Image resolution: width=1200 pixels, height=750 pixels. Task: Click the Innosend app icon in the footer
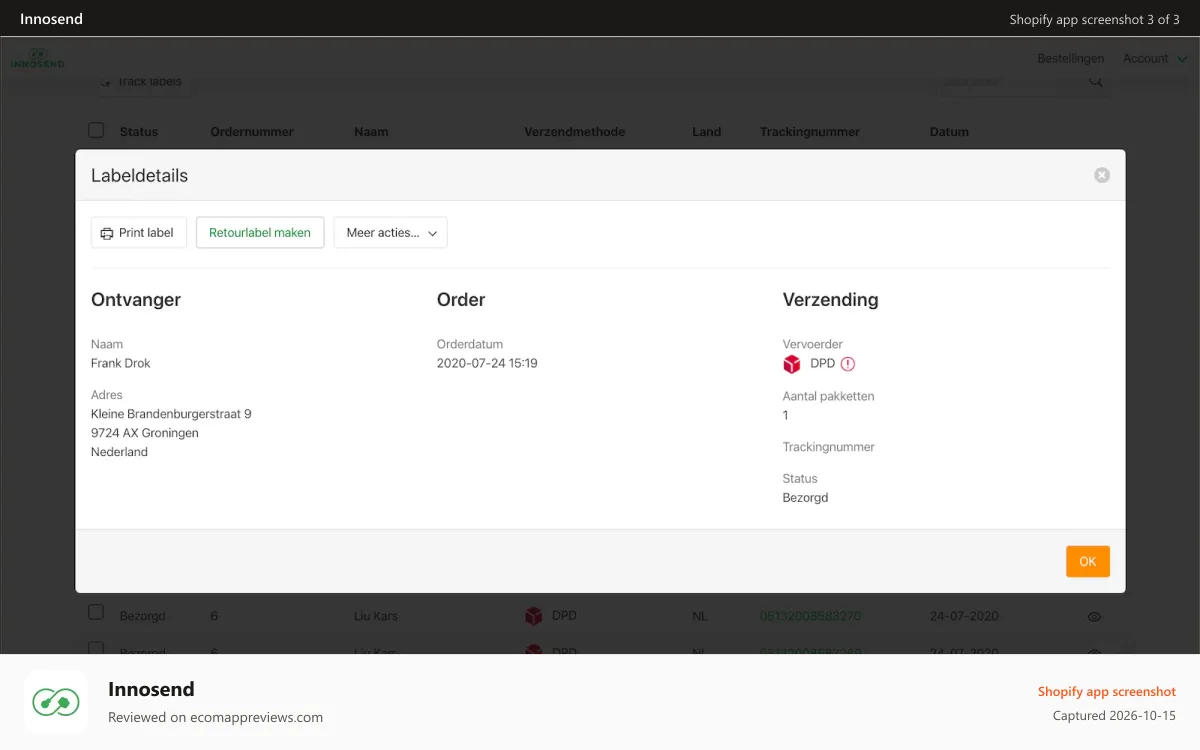(x=56, y=702)
